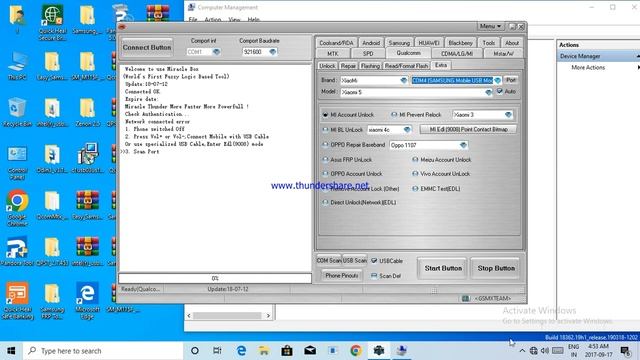Open the Read/Format Flash sub-tab

(x=407, y=66)
